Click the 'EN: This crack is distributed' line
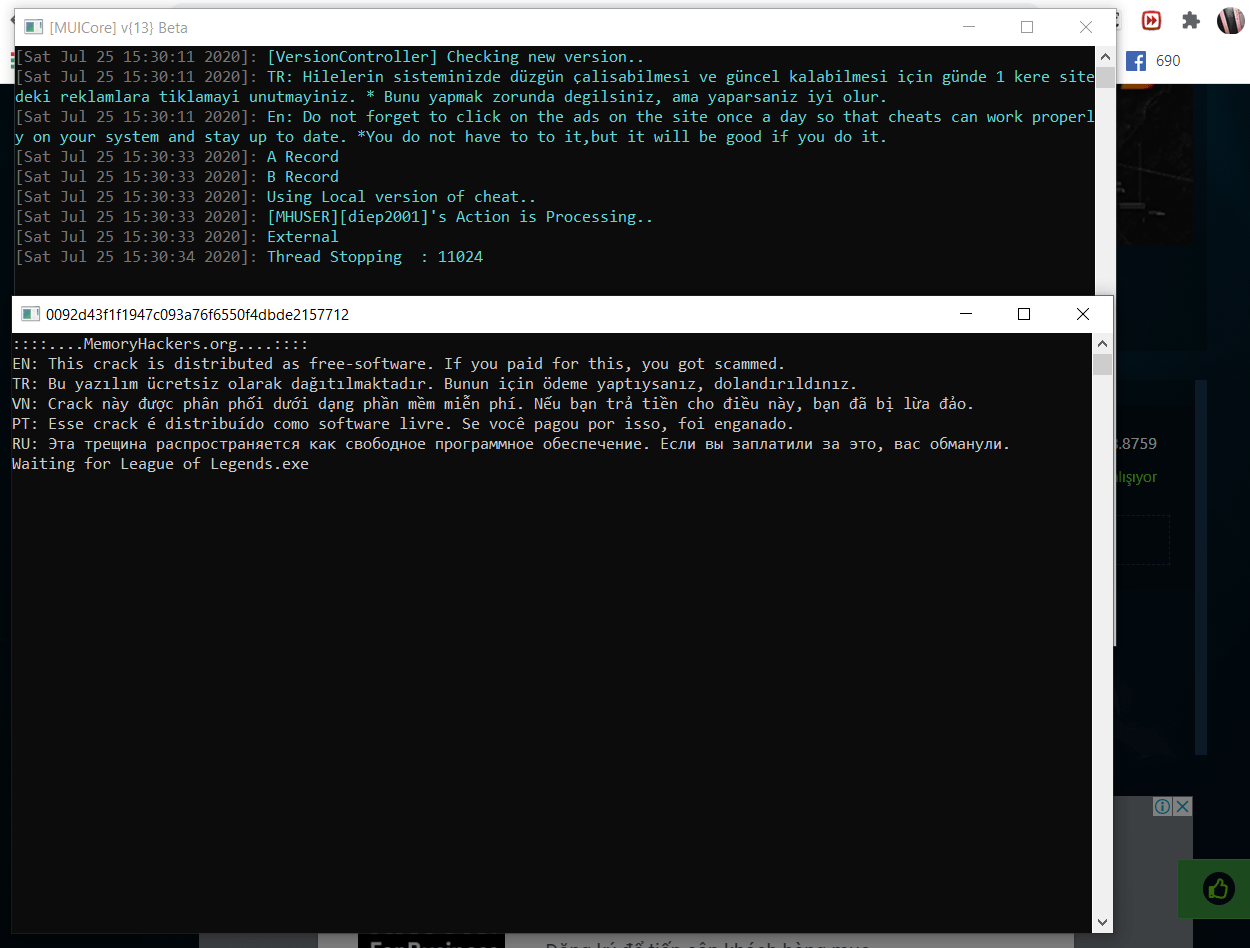Screen dimensions: 1250x948 point(399,364)
